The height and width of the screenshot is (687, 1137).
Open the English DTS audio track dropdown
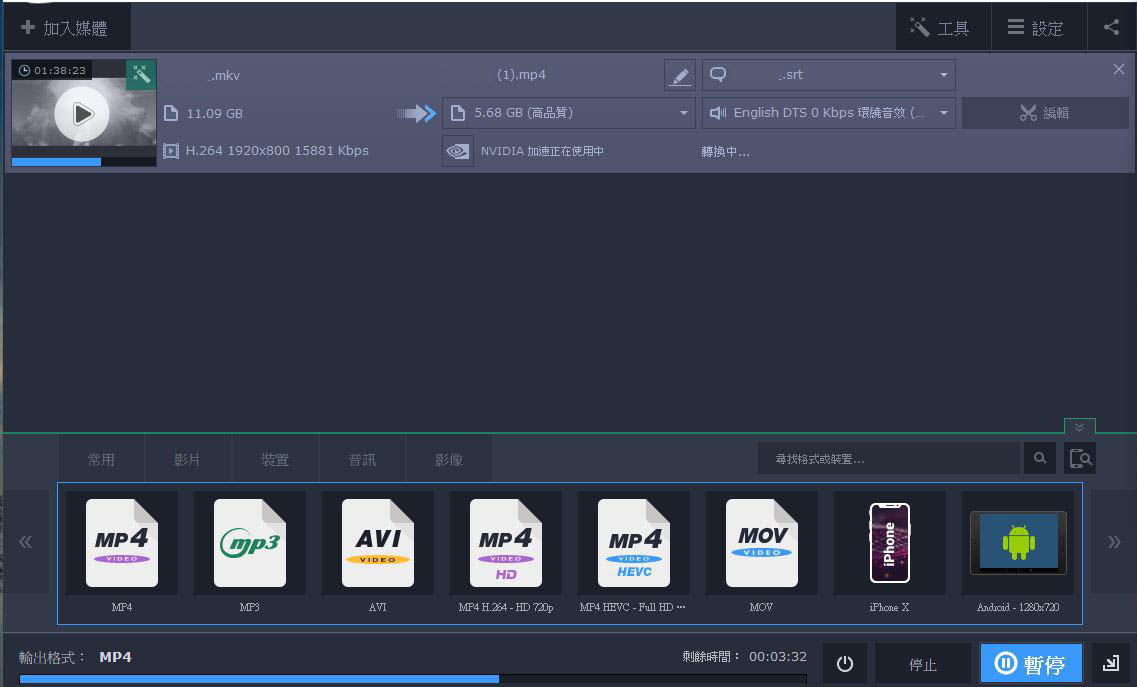click(828, 113)
